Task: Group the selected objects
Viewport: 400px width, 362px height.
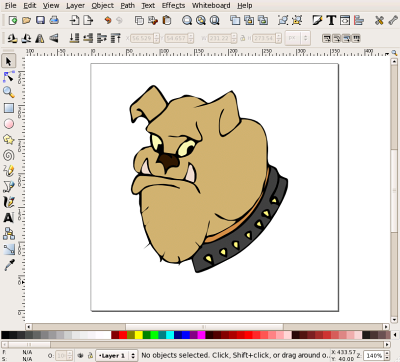Action: point(283,20)
